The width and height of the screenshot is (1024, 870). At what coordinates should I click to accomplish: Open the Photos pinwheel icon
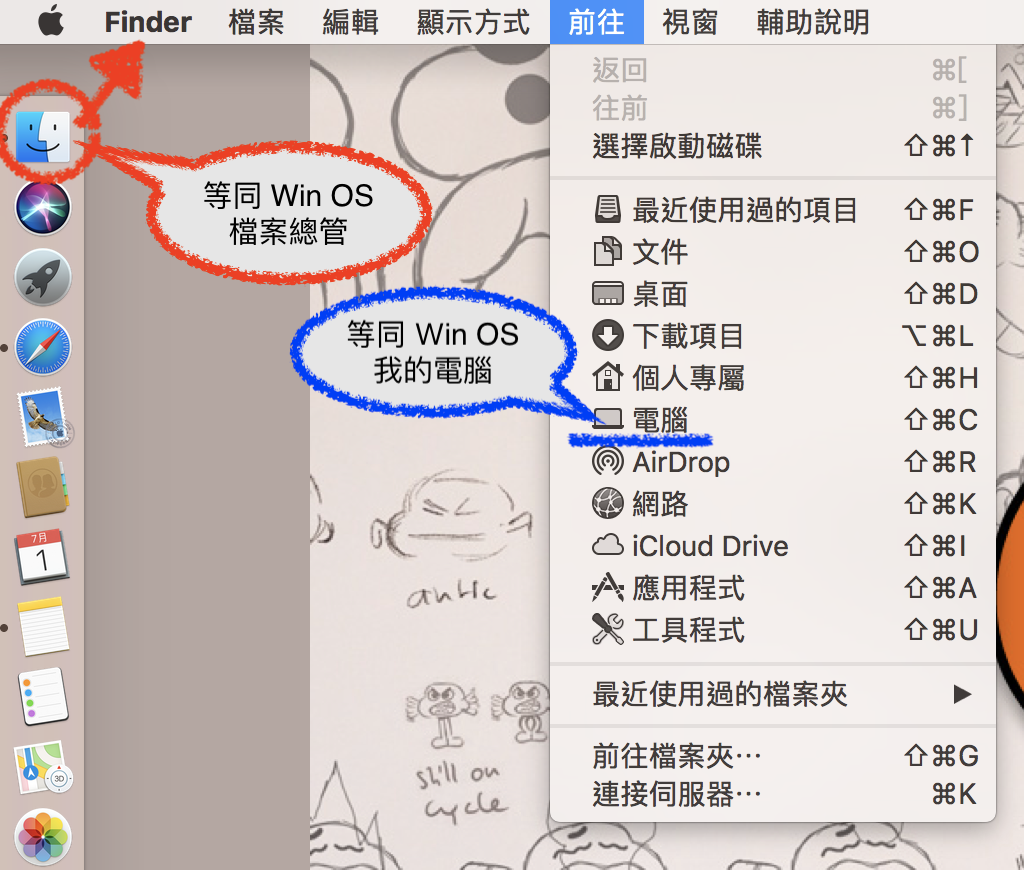click(x=43, y=837)
